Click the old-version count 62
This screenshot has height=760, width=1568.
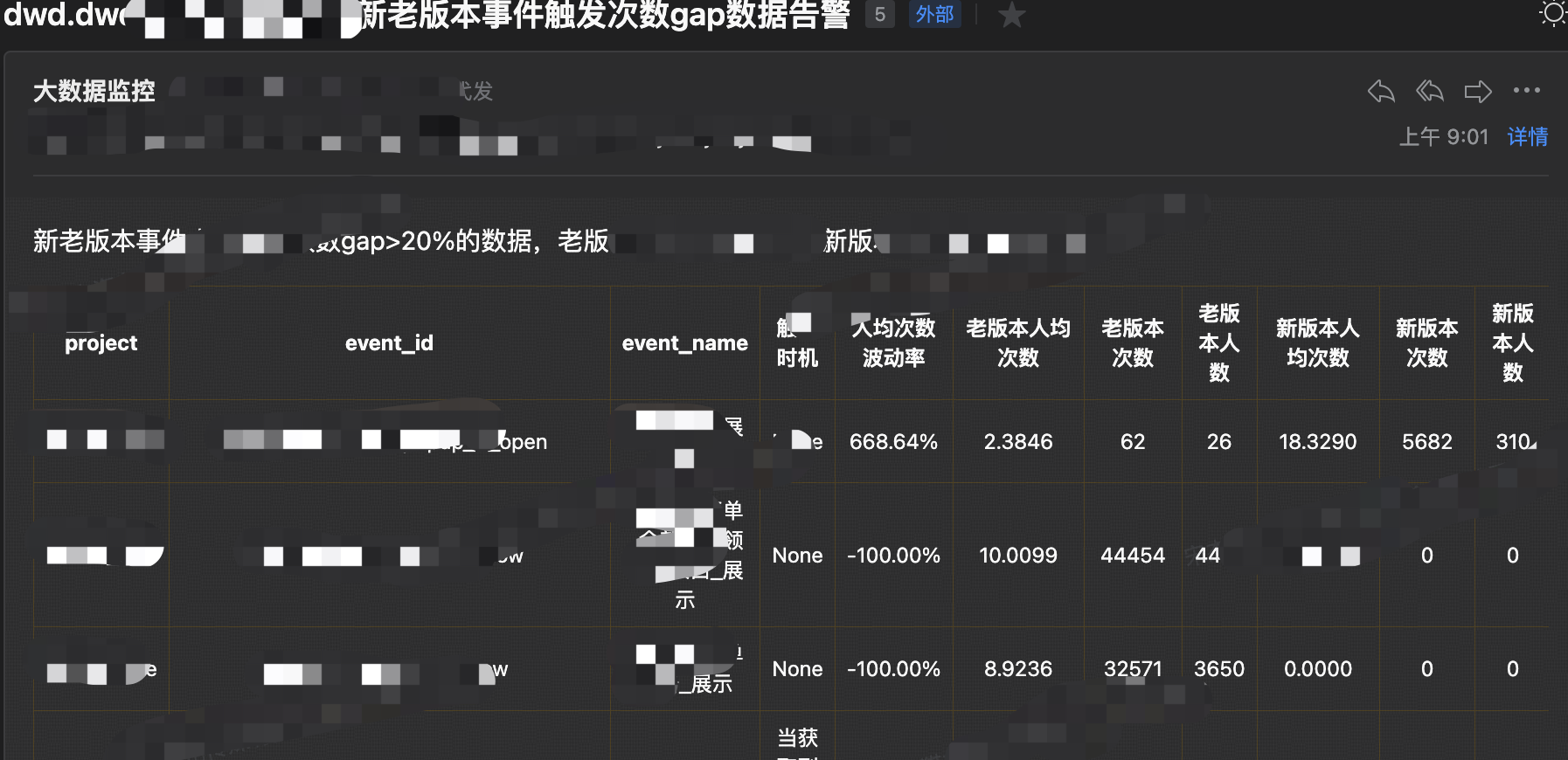(1133, 442)
